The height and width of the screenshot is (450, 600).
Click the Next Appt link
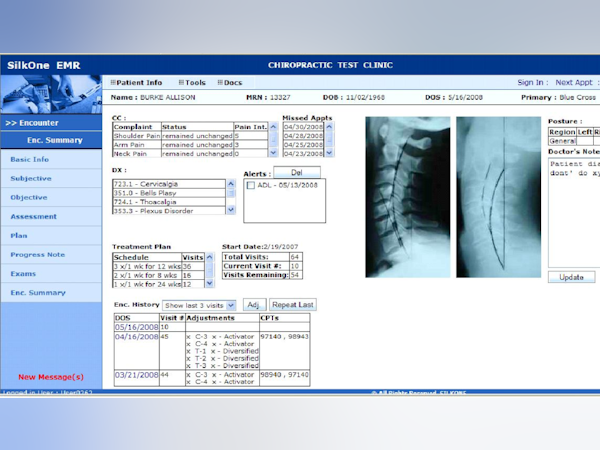tap(574, 82)
